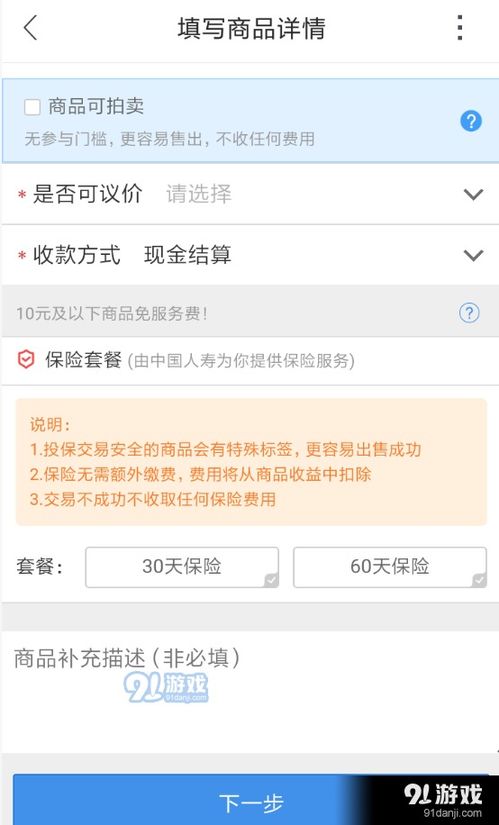Expand the 收款方式 dropdown chevron
The height and width of the screenshot is (825, 499).
pos(473,256)
